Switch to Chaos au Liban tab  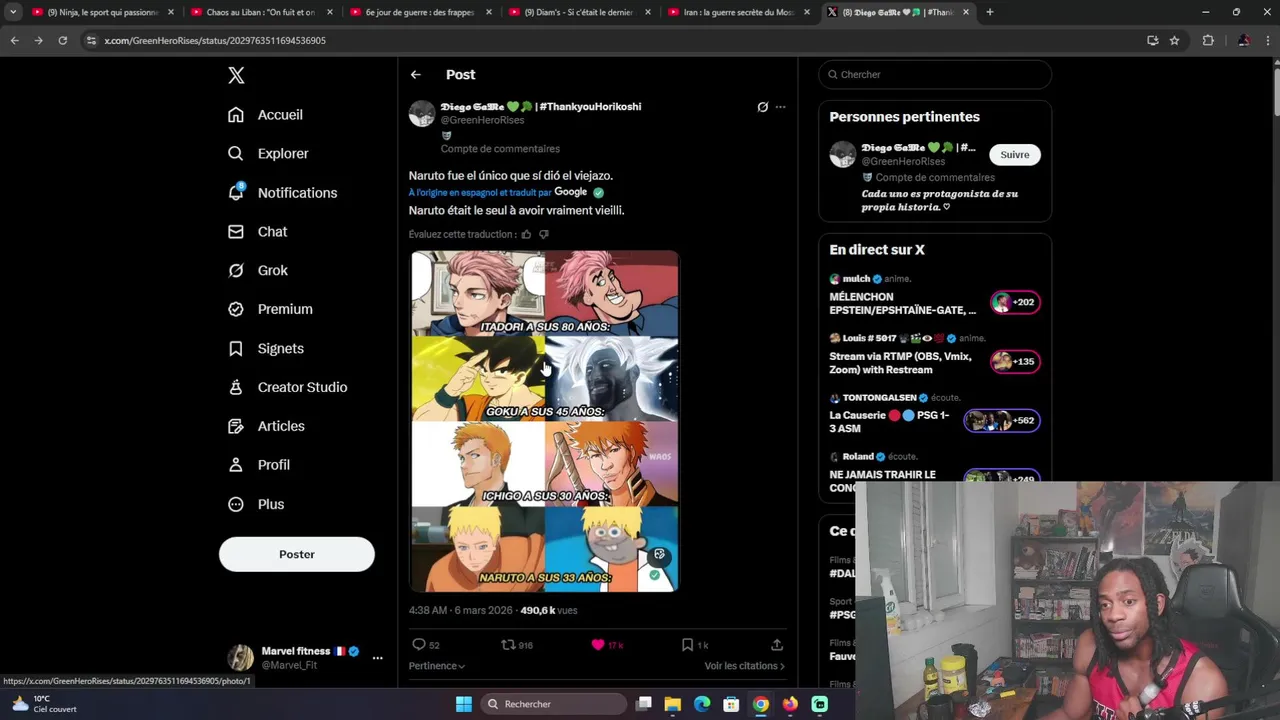[x=262, y=12]
